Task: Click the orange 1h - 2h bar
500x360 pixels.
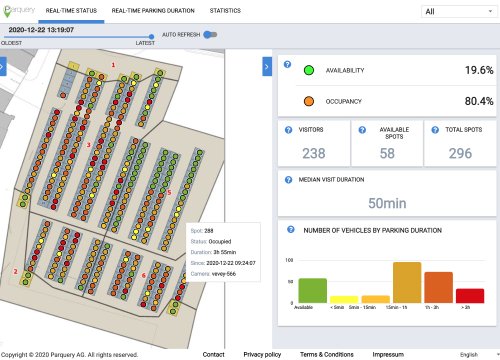Action: pos(439,288)
